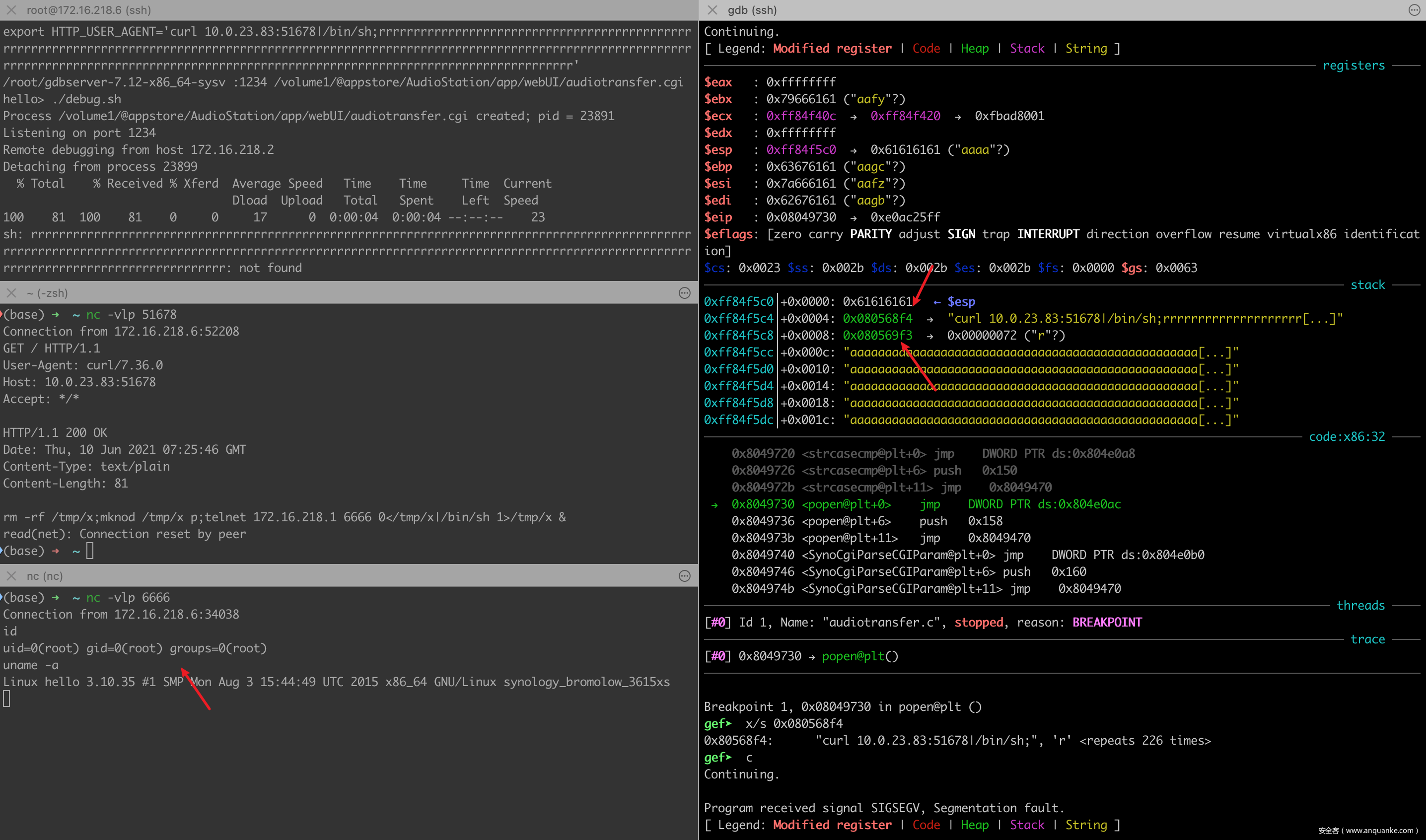Image resolution: width=1426 pixels, height=840 pixels.
Task: Select the popen@plt+0 current instruction line
Action: coord(847,504)
